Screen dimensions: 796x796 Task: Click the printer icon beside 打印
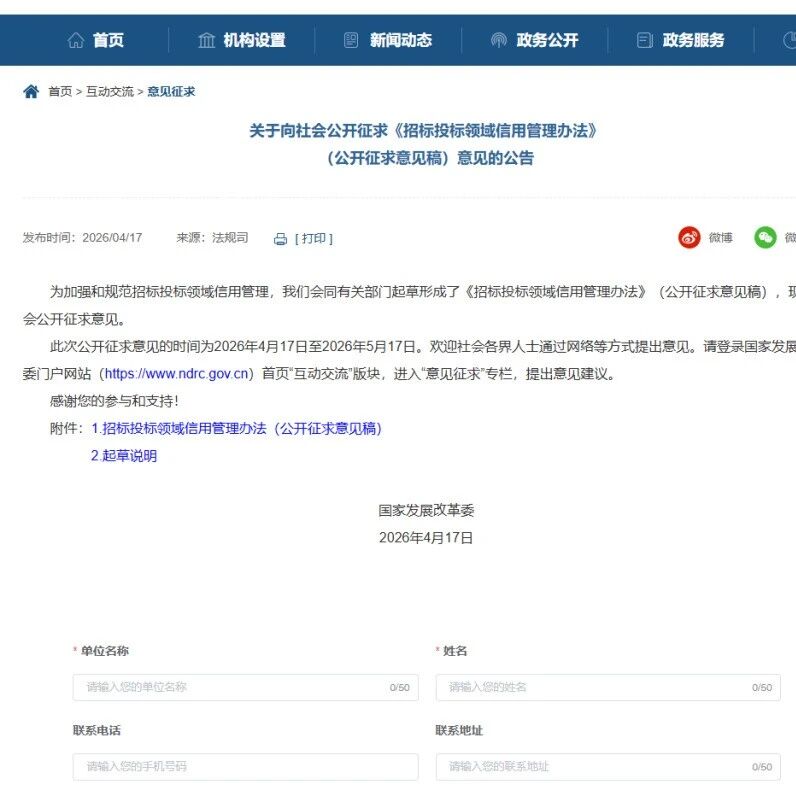click(280, 239)
